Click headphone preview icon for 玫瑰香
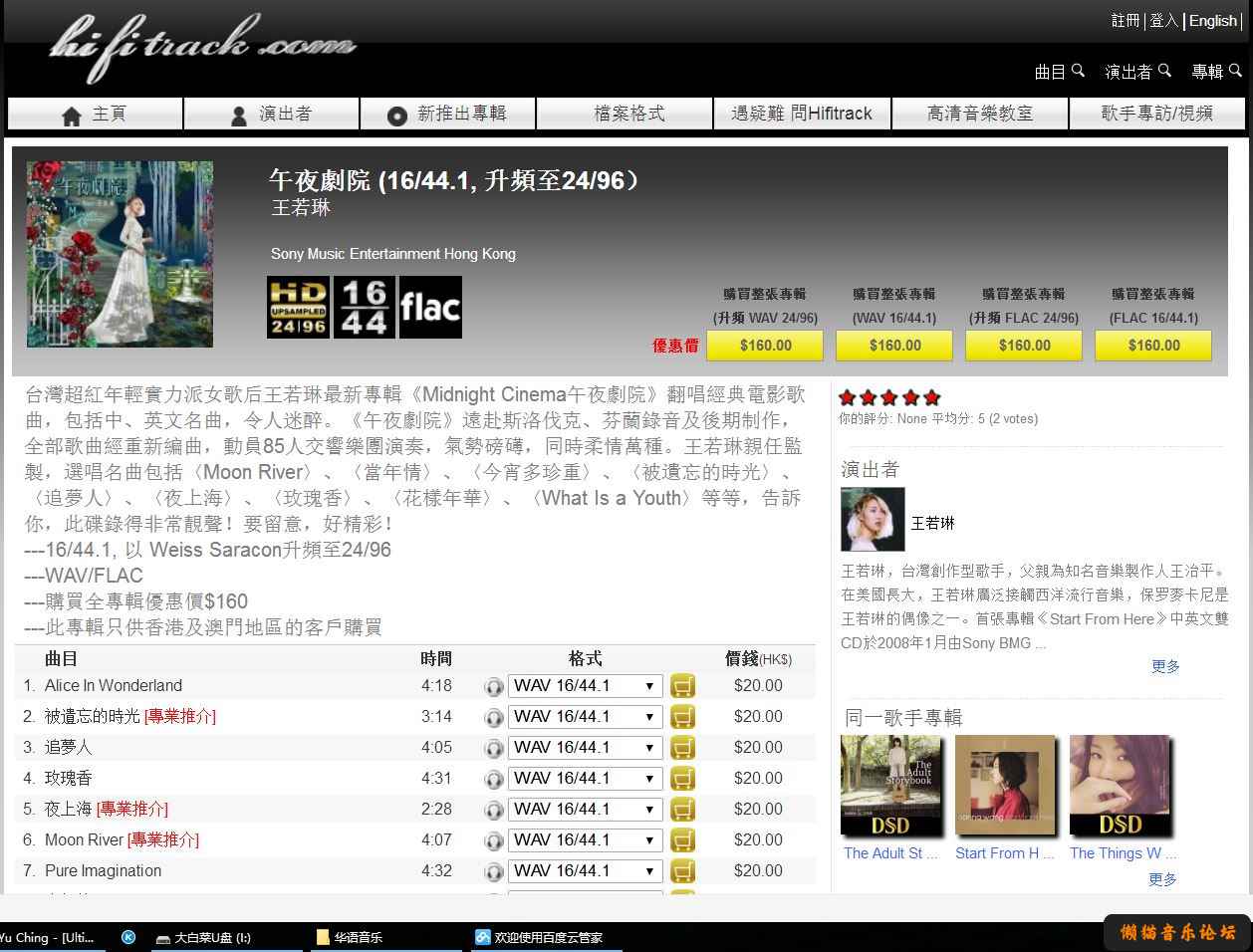This screenshot has width=1253, height=952. (x=493, y=779)
